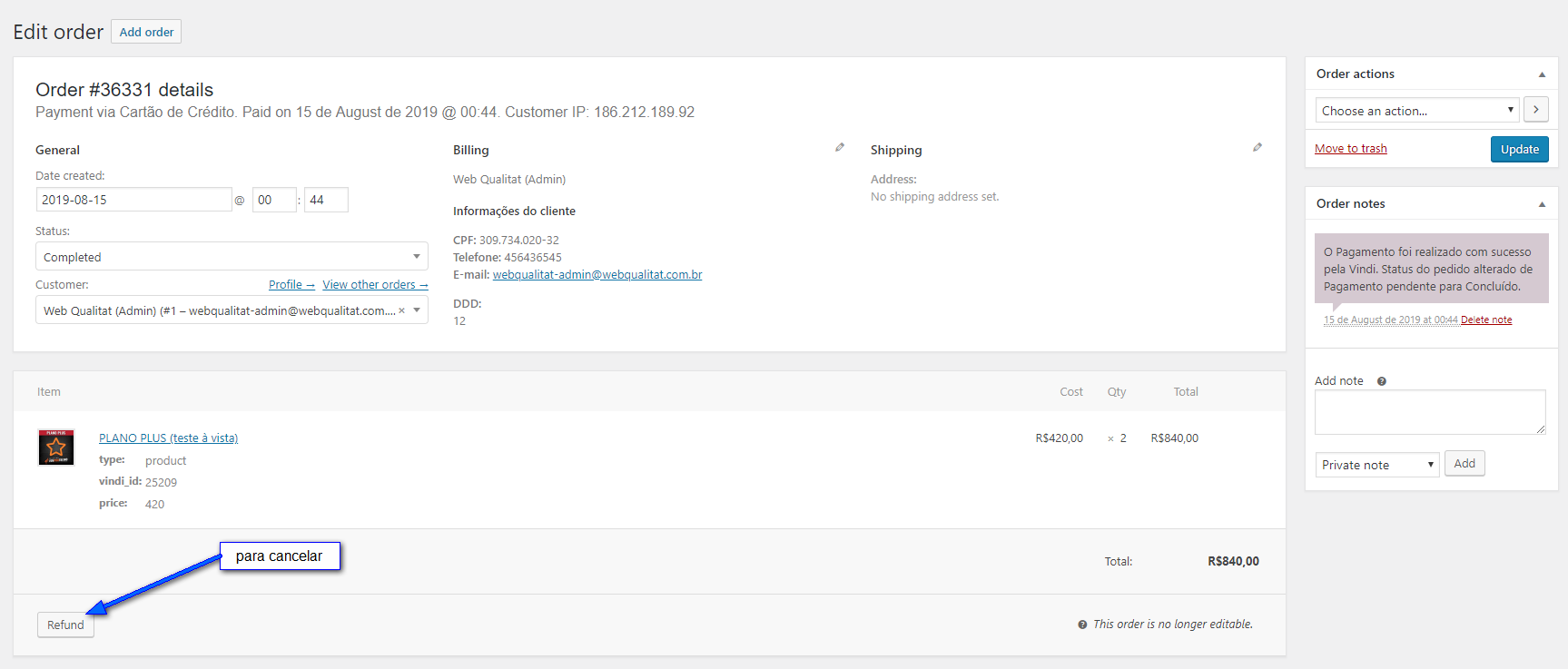
Task: Edit billing details with pencil icon
Action: pos(840,147)
